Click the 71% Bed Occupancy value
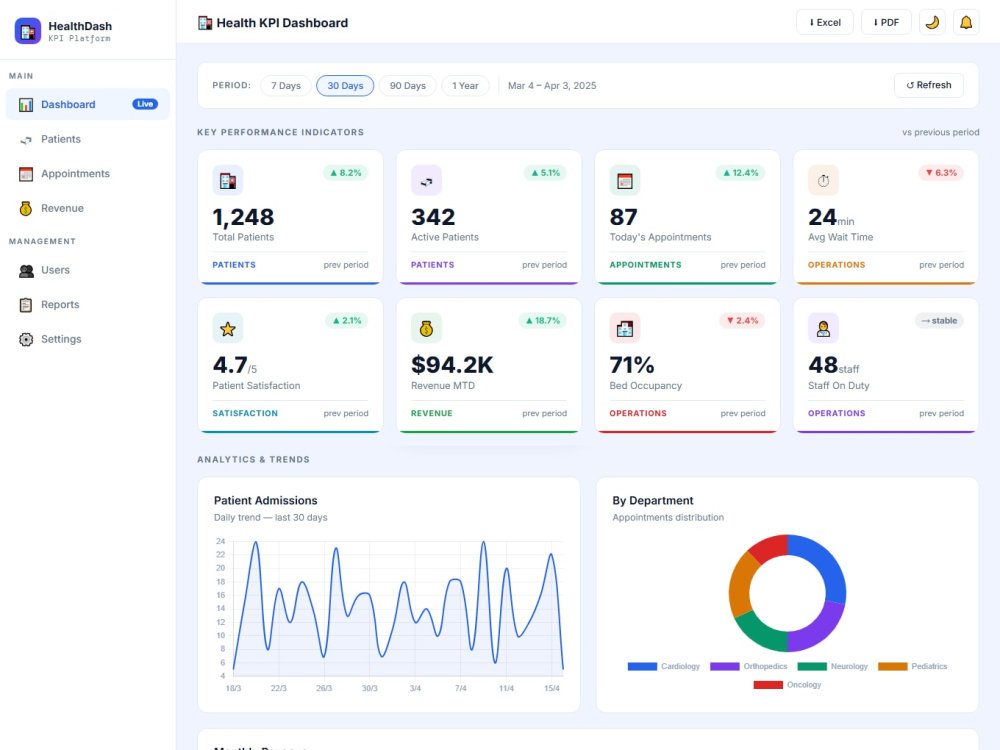The image size is (1000, 750). pos(631,365)
